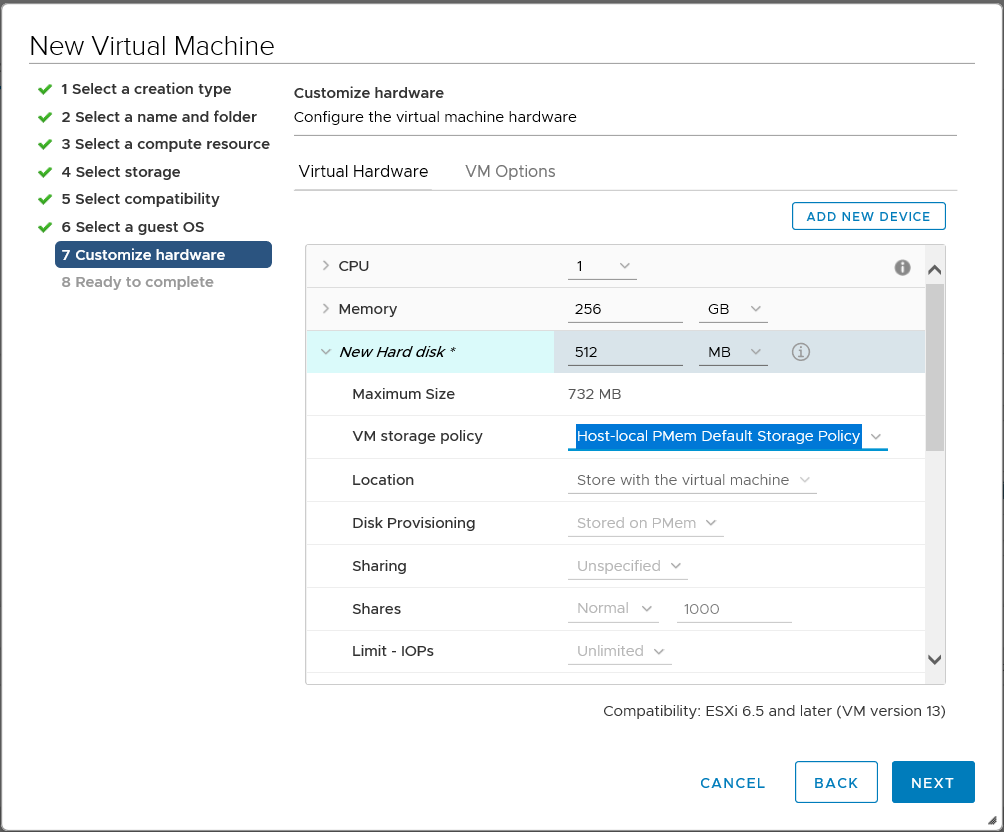Image resolution: width=1004 pixels, height=832 pixels.
Task: Click the Next button
Action: [x=933, y=782]
